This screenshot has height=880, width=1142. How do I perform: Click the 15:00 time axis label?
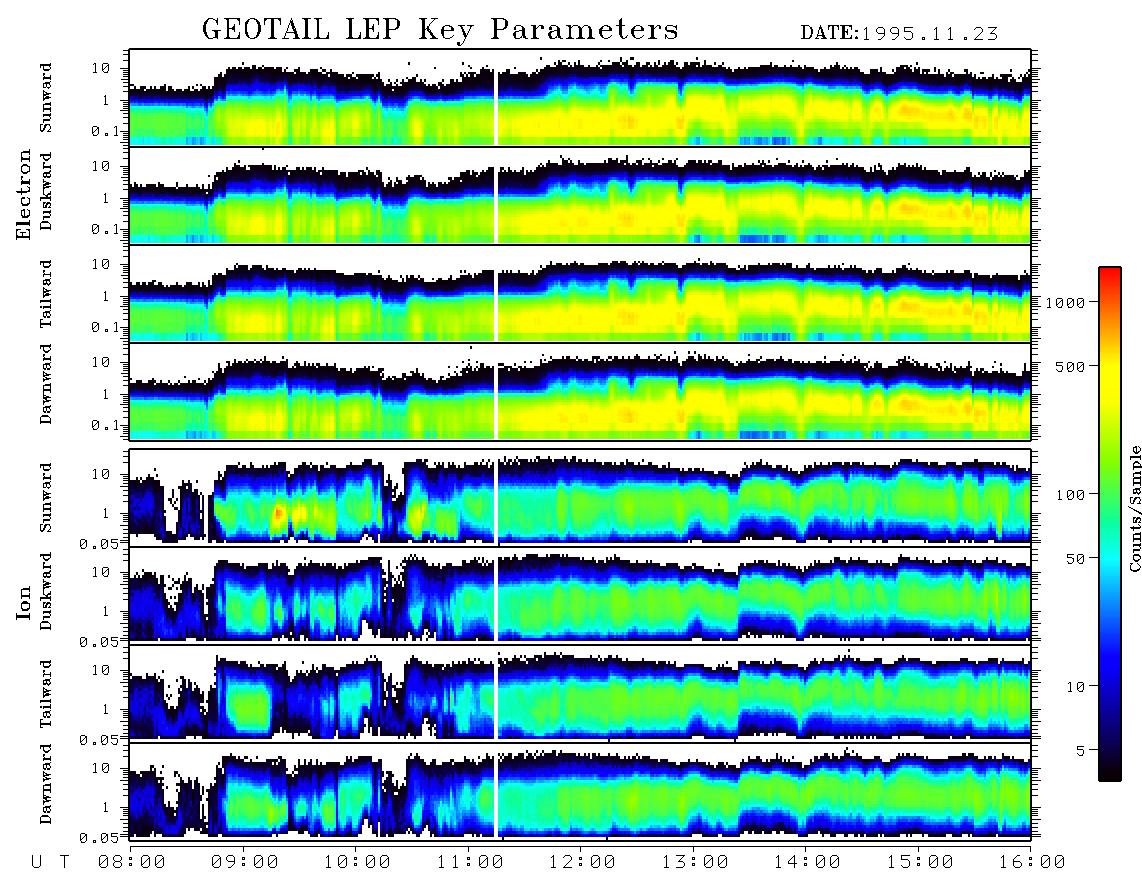[920, 862]
